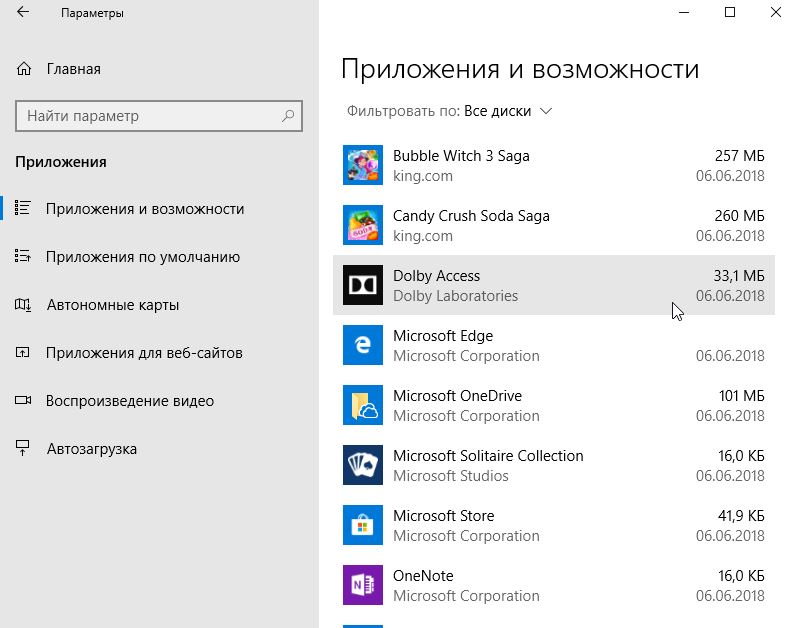Viewport: 798px width, 628px height.
Task: Click the Приложения и возможности page heading
Action: pos(520,69)
